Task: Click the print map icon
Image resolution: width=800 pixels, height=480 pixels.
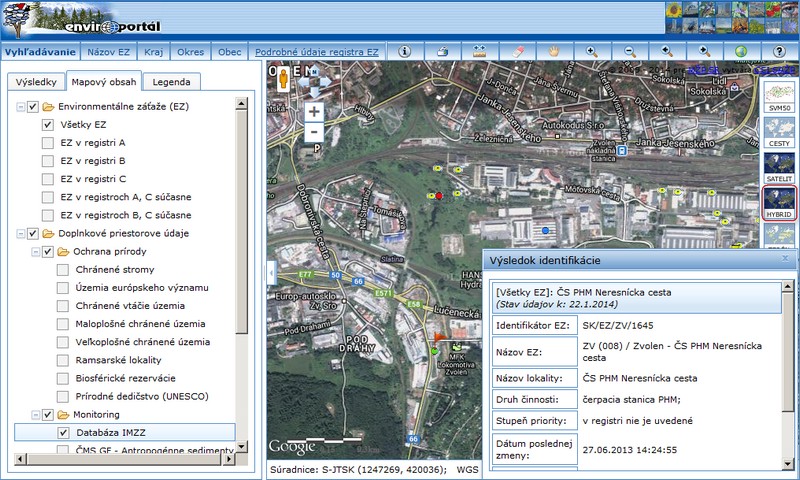Action: point(442,52)
